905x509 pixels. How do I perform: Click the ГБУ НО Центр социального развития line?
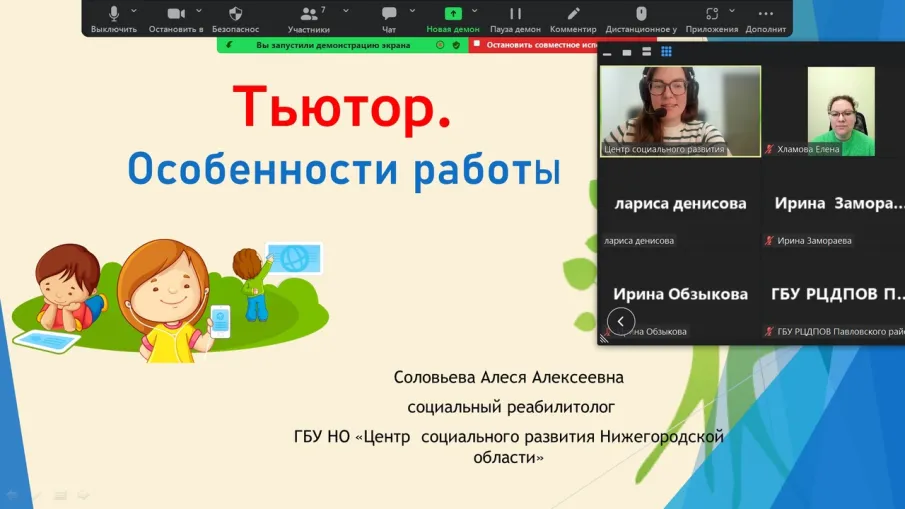click(508, 447)
